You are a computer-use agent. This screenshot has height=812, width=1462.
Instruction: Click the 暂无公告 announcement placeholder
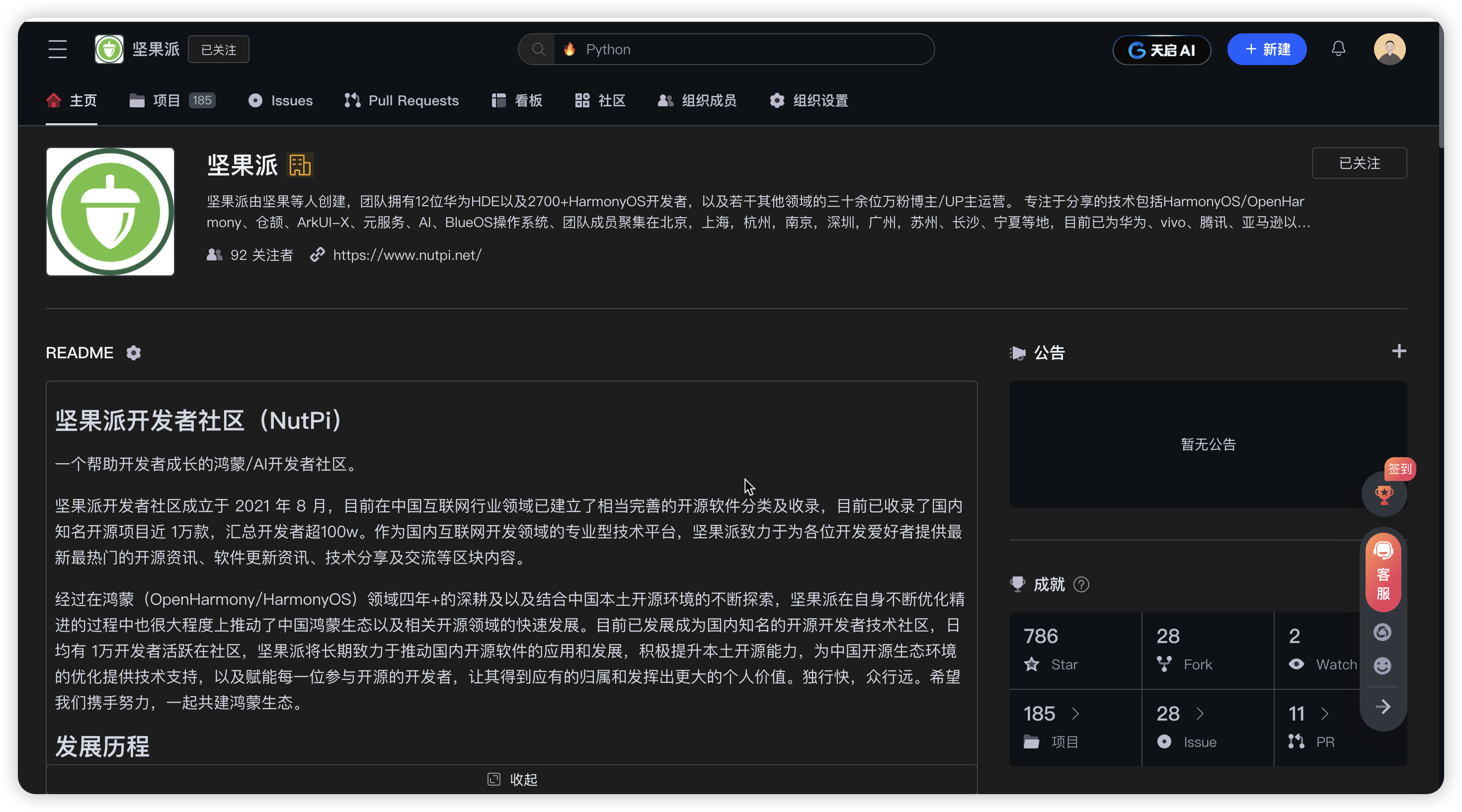pos(1208,444)
